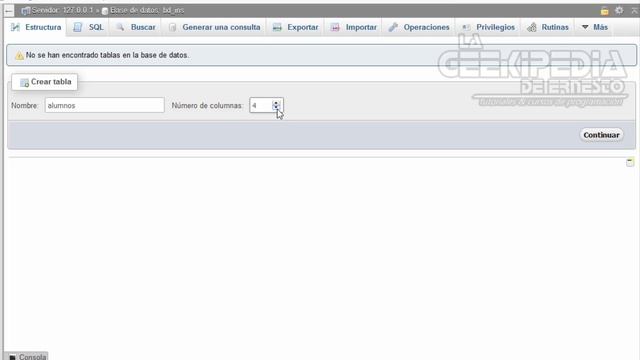Expand the Más dropdown menu
Viewport: 640px width, 360px height.
coord(594,27)
